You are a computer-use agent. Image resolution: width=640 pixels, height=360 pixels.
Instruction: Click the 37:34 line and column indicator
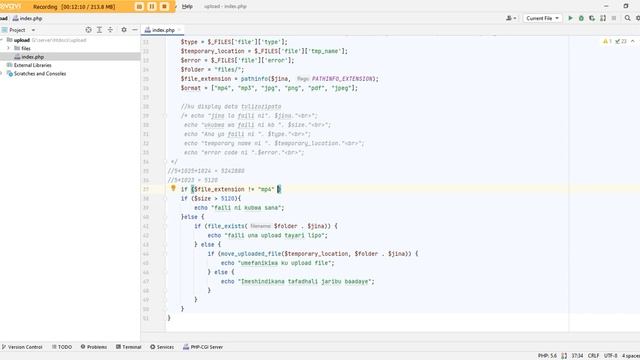577,356
